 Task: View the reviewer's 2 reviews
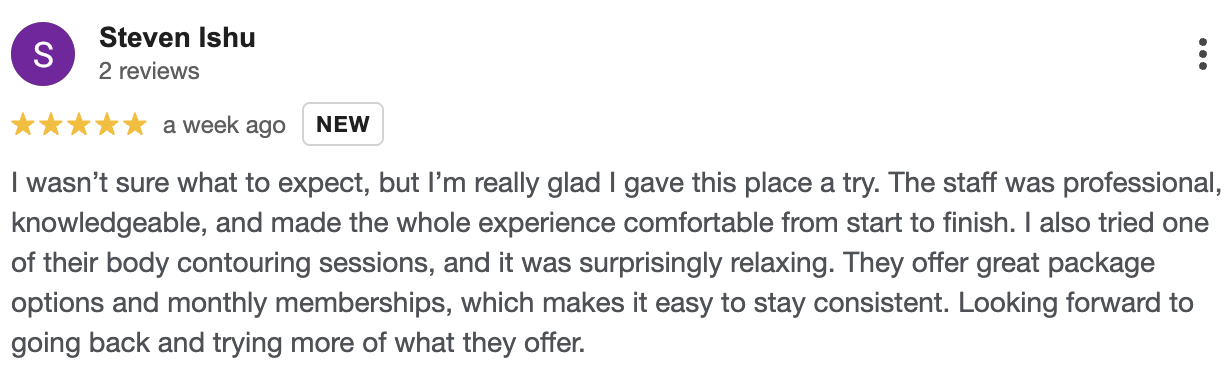[x=149, y=71]
